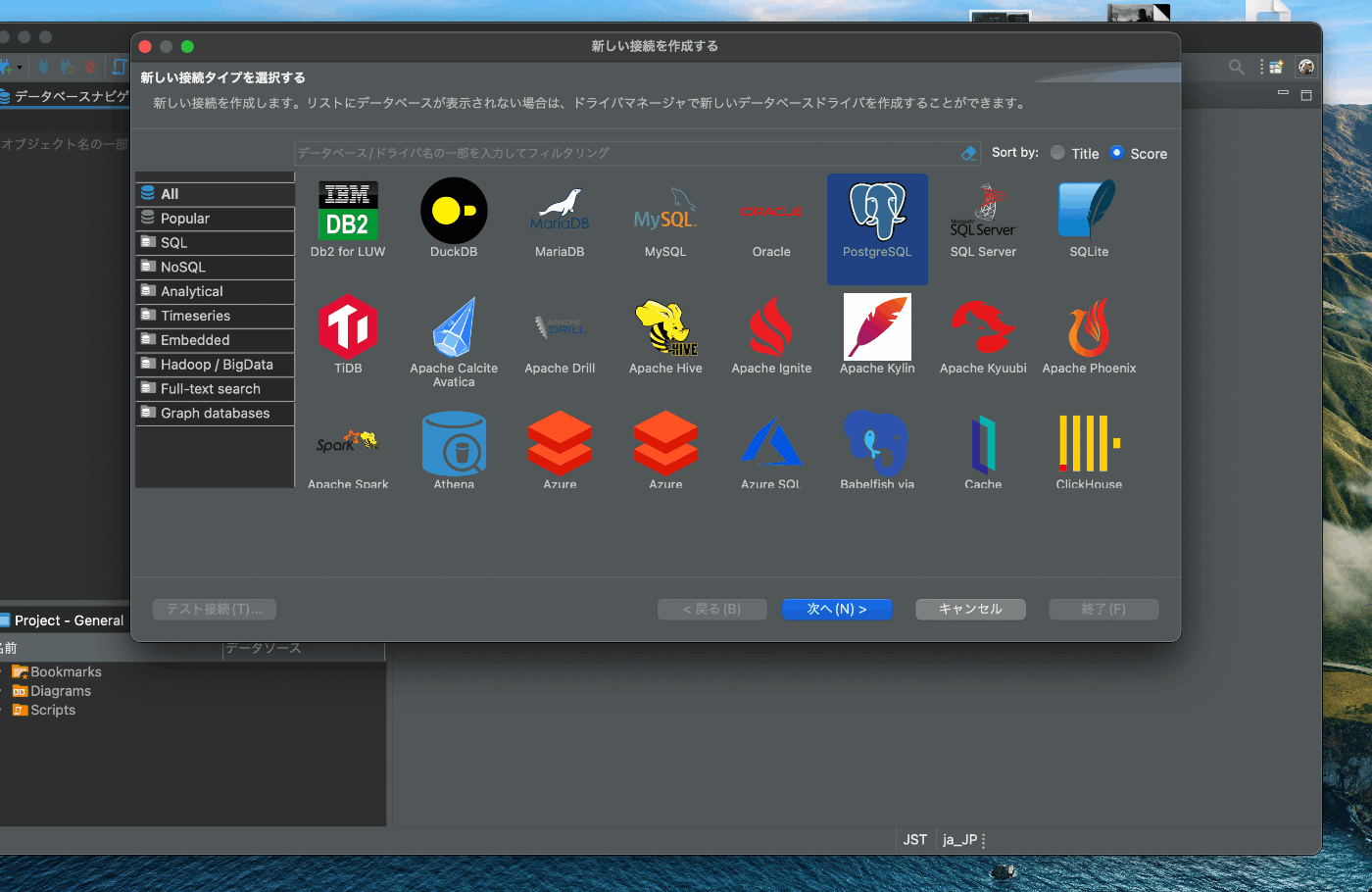Select the Athena database icon

coord(454,443)
